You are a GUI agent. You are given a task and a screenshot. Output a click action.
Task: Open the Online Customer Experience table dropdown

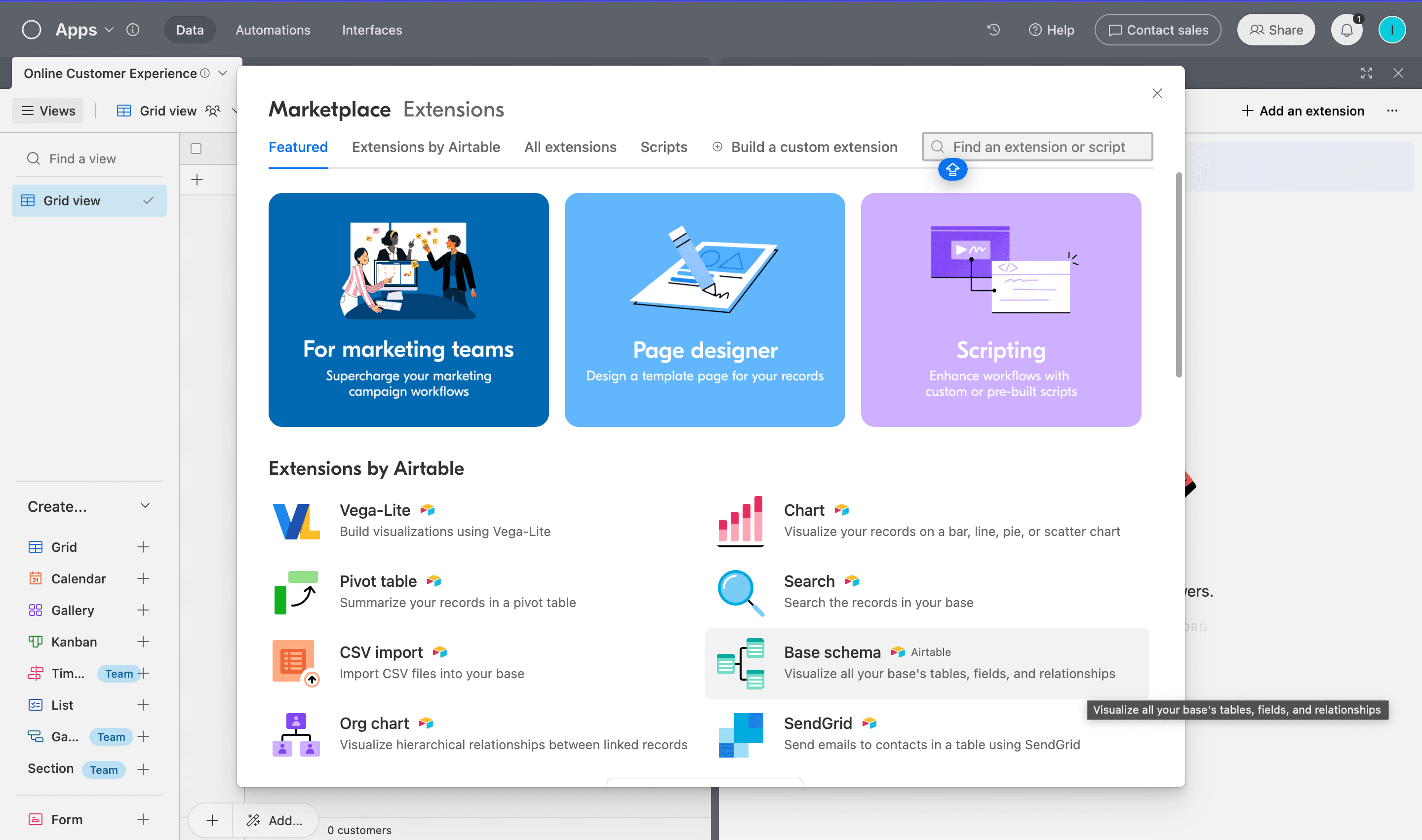point(223,73)
